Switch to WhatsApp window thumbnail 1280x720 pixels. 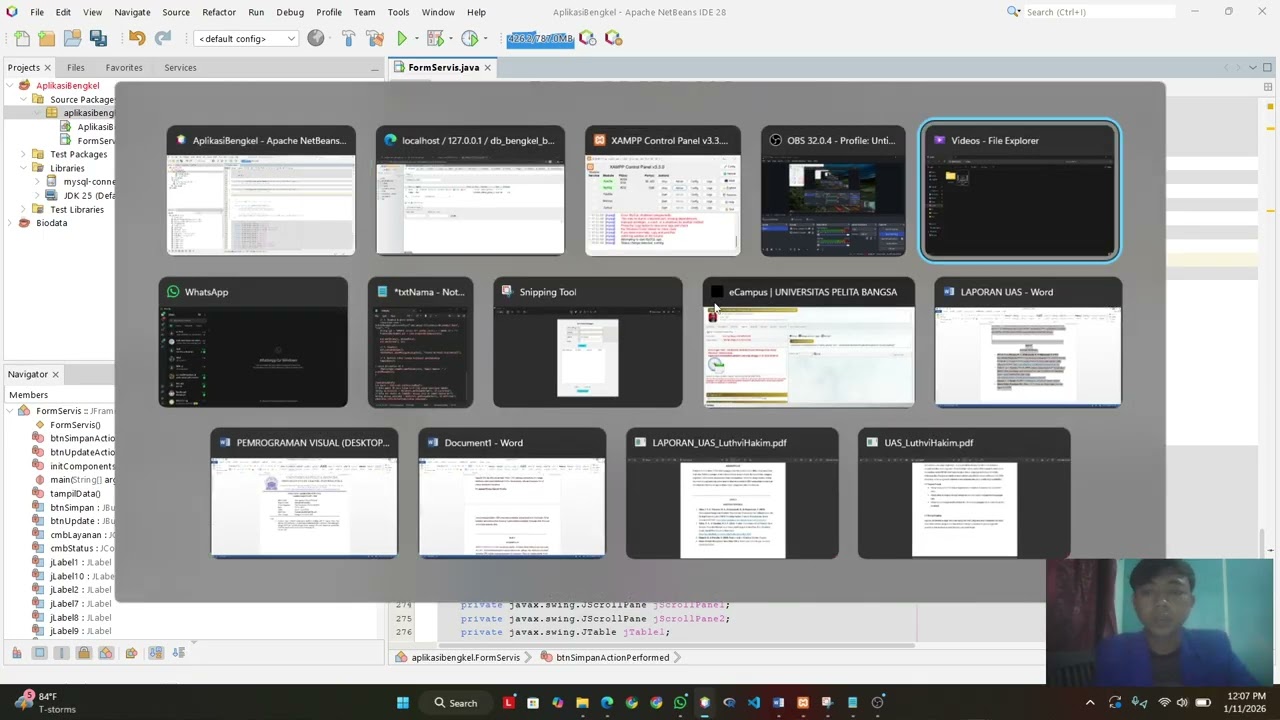[253, 342]
